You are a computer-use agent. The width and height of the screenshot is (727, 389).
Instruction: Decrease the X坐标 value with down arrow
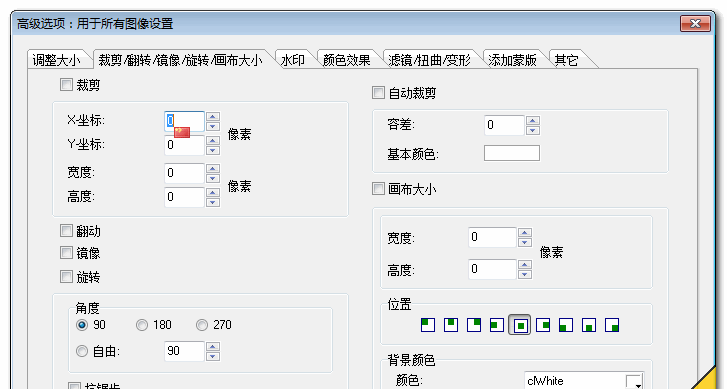(213, 126)
